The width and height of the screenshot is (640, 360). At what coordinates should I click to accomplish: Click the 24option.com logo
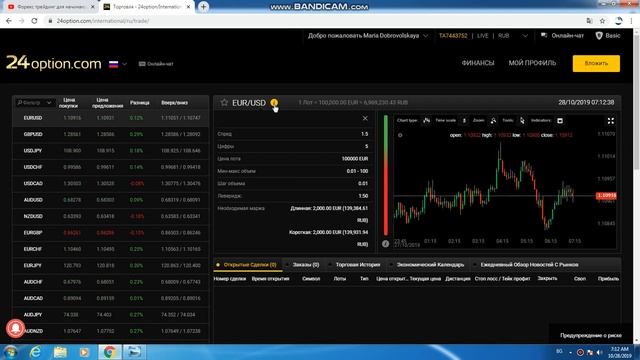(53, 63)
